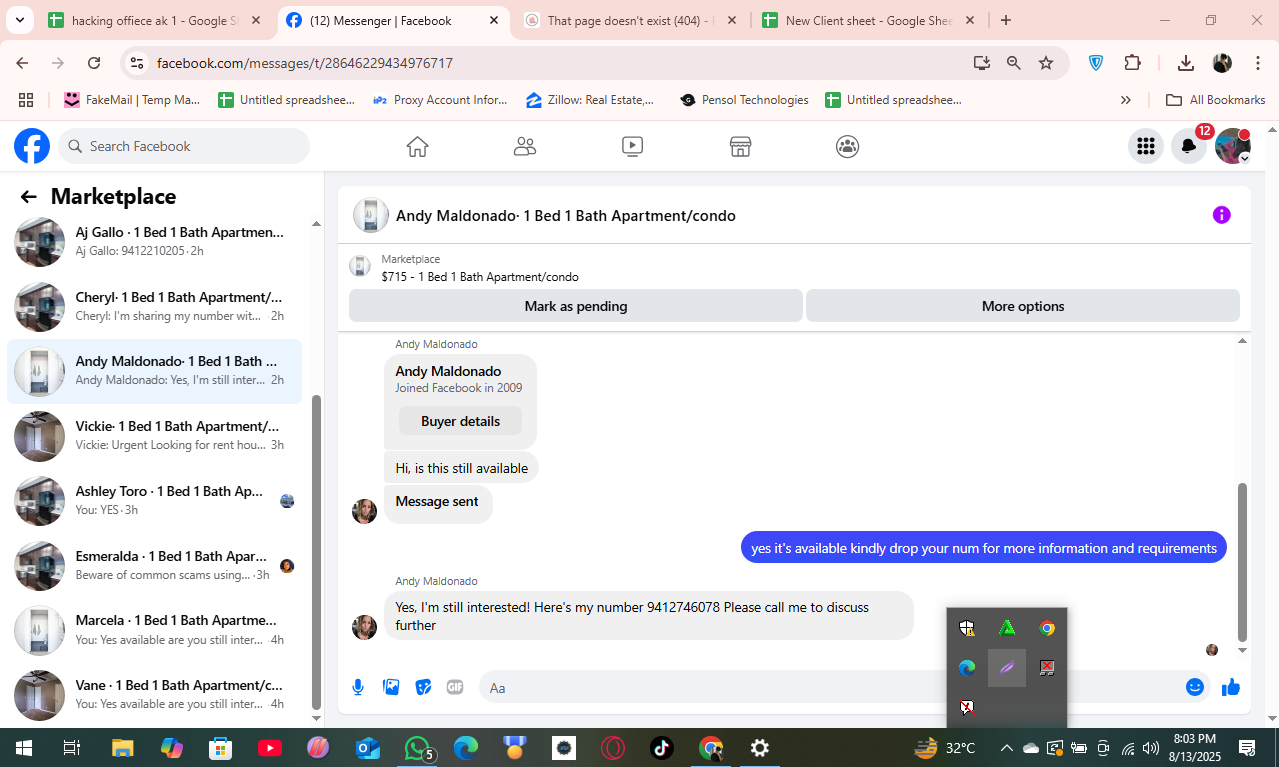Click the Aa message input field
Screen dimensions: 1279x767
coord(830,687)
